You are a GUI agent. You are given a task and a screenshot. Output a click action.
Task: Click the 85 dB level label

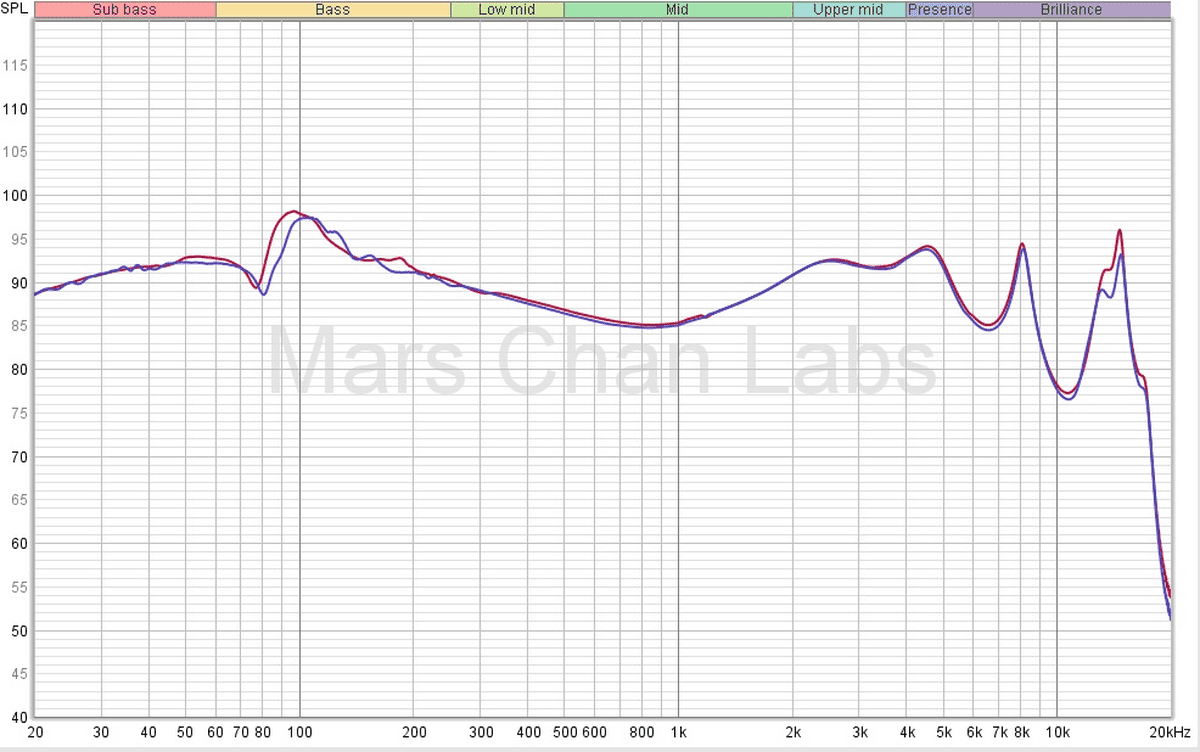pos(18,327)
